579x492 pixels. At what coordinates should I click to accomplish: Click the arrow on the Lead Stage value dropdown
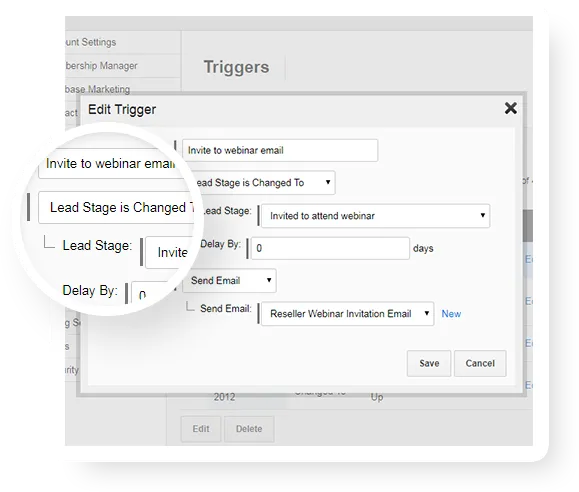click(483, 215)
